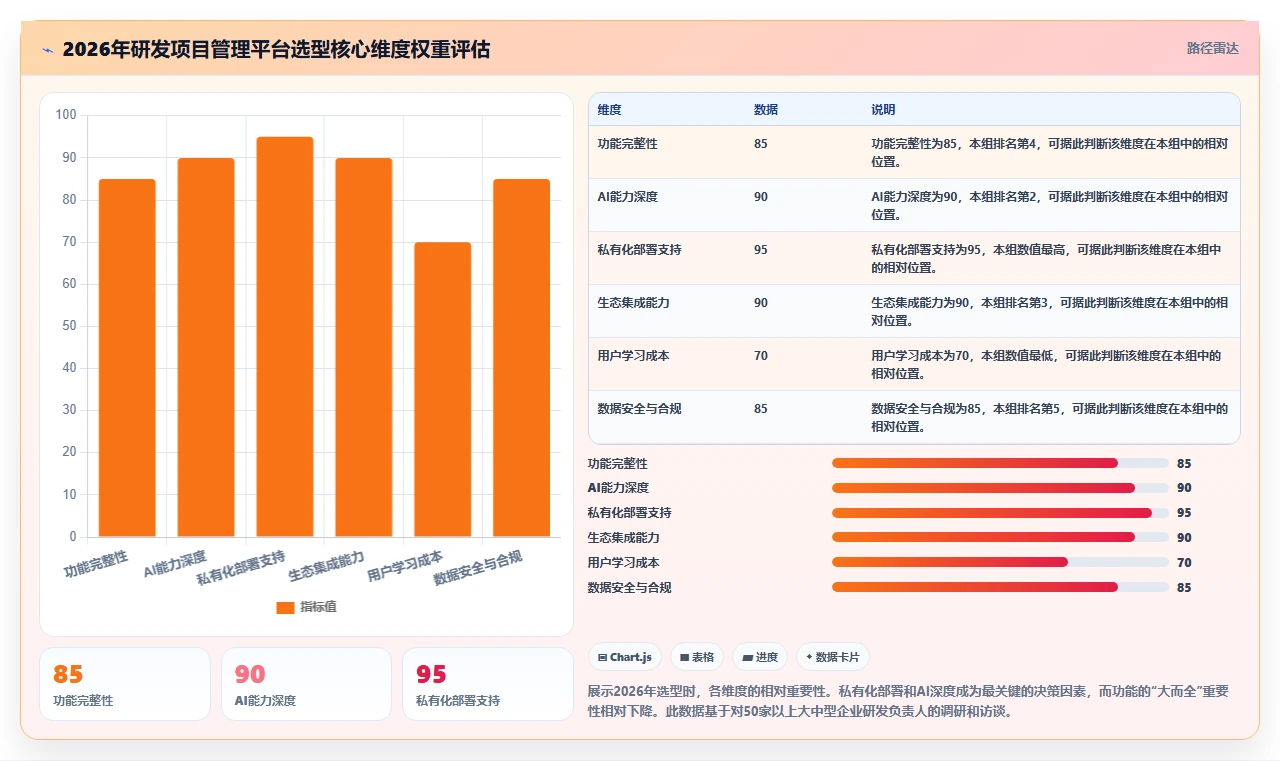Click the 说明 column header

tap(883, 109)
